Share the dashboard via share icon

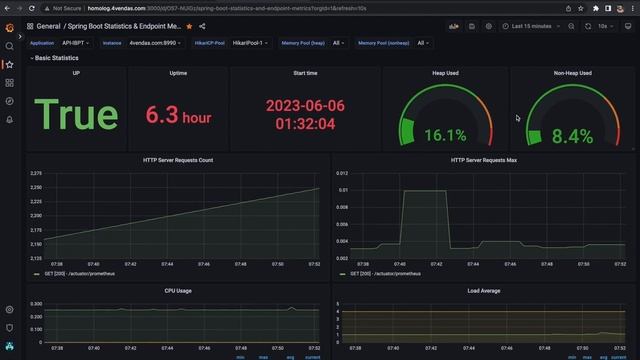coord(202,26)
